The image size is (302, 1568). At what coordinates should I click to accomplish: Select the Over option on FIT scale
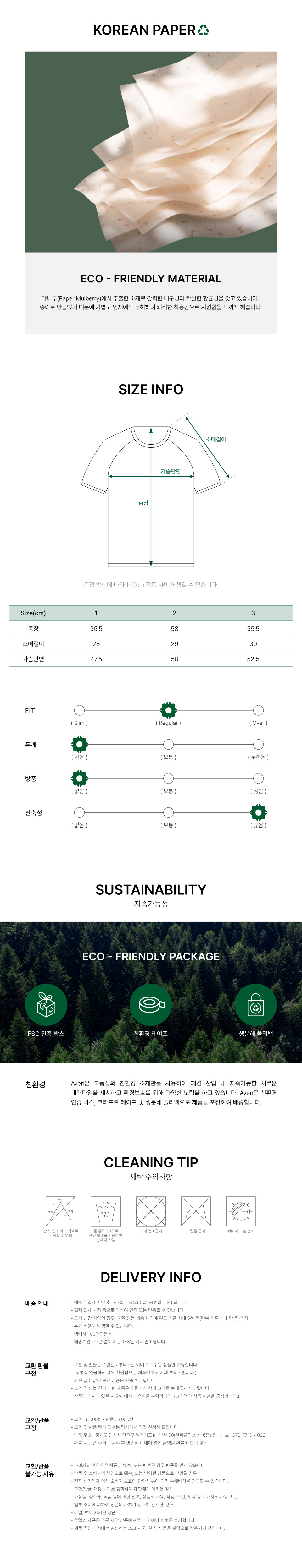[x=258, y=710]
